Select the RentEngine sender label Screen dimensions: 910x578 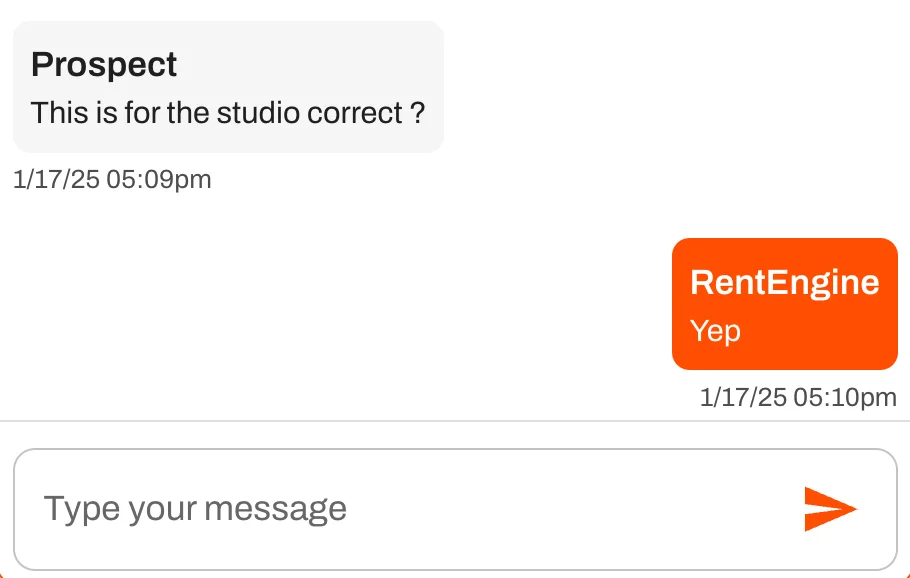[783, 282]
